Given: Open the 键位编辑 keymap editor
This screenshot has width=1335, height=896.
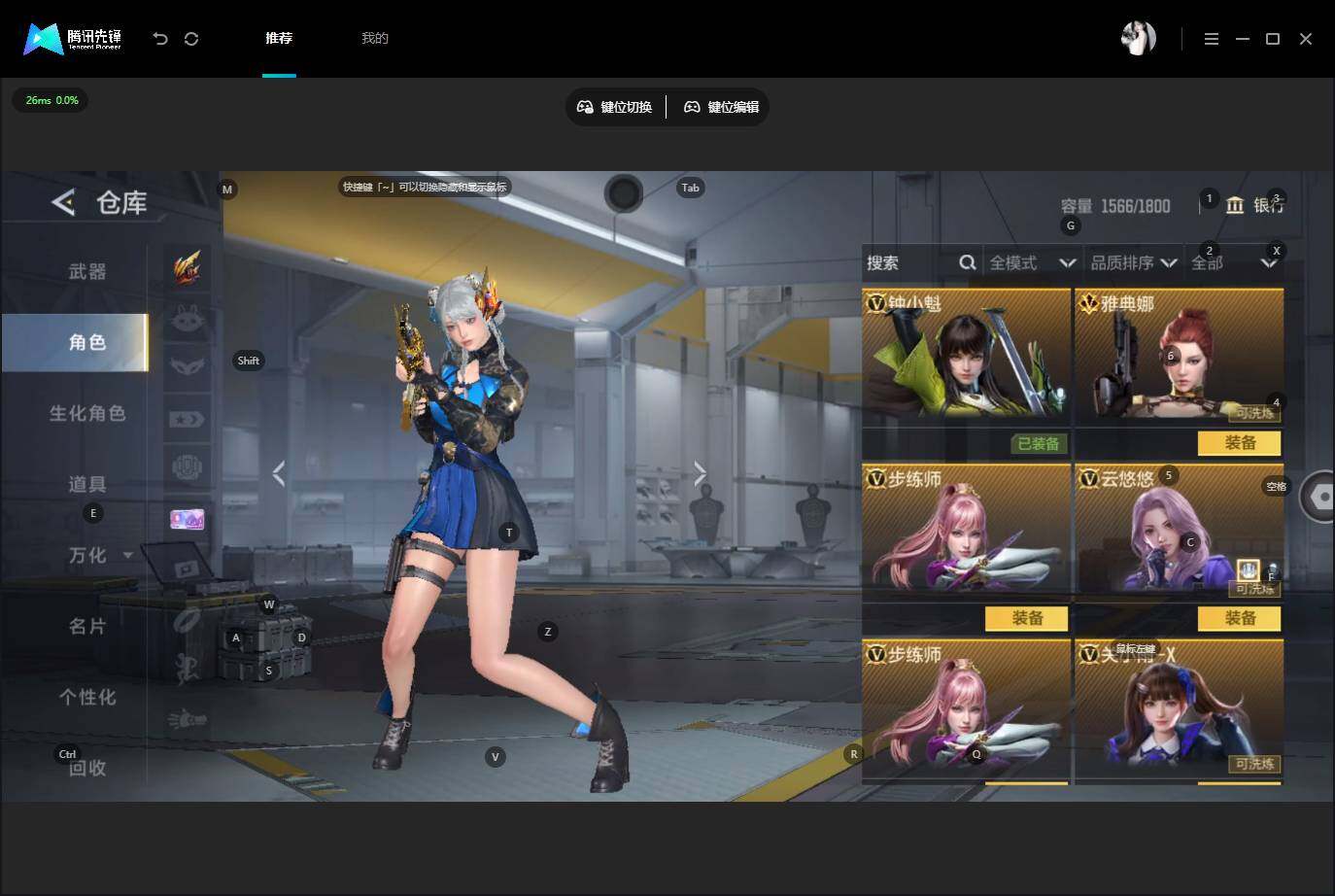Looking at the screenshot, I should click(x=722, y=107).
